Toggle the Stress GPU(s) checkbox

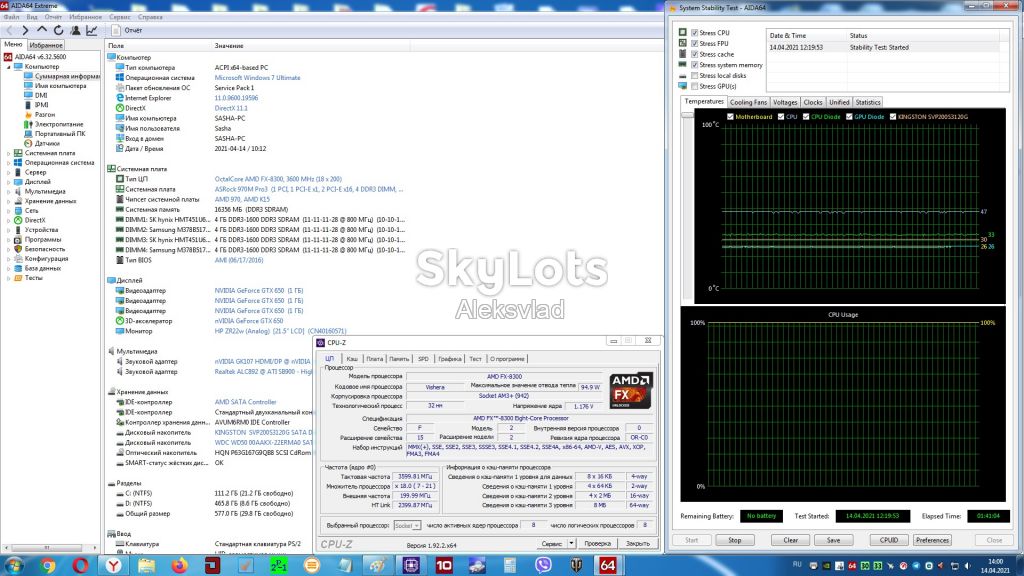(695, 86)
